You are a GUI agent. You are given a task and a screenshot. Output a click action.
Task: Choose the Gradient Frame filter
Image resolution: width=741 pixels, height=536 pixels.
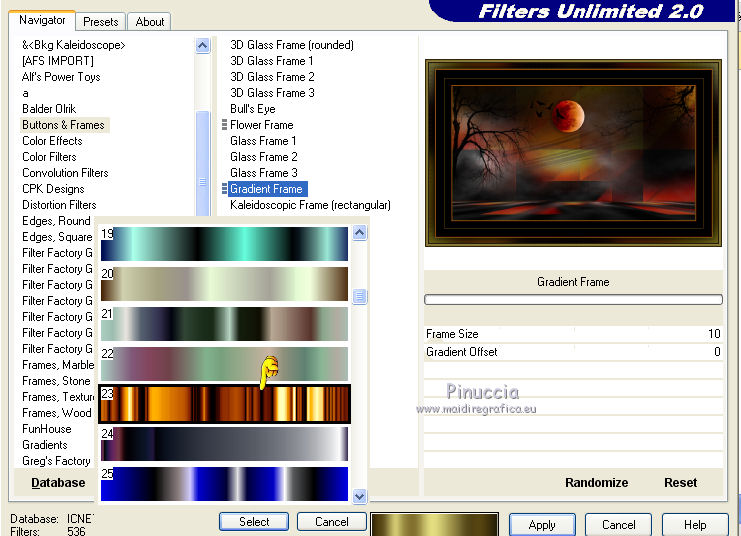(x=266, y=189)
